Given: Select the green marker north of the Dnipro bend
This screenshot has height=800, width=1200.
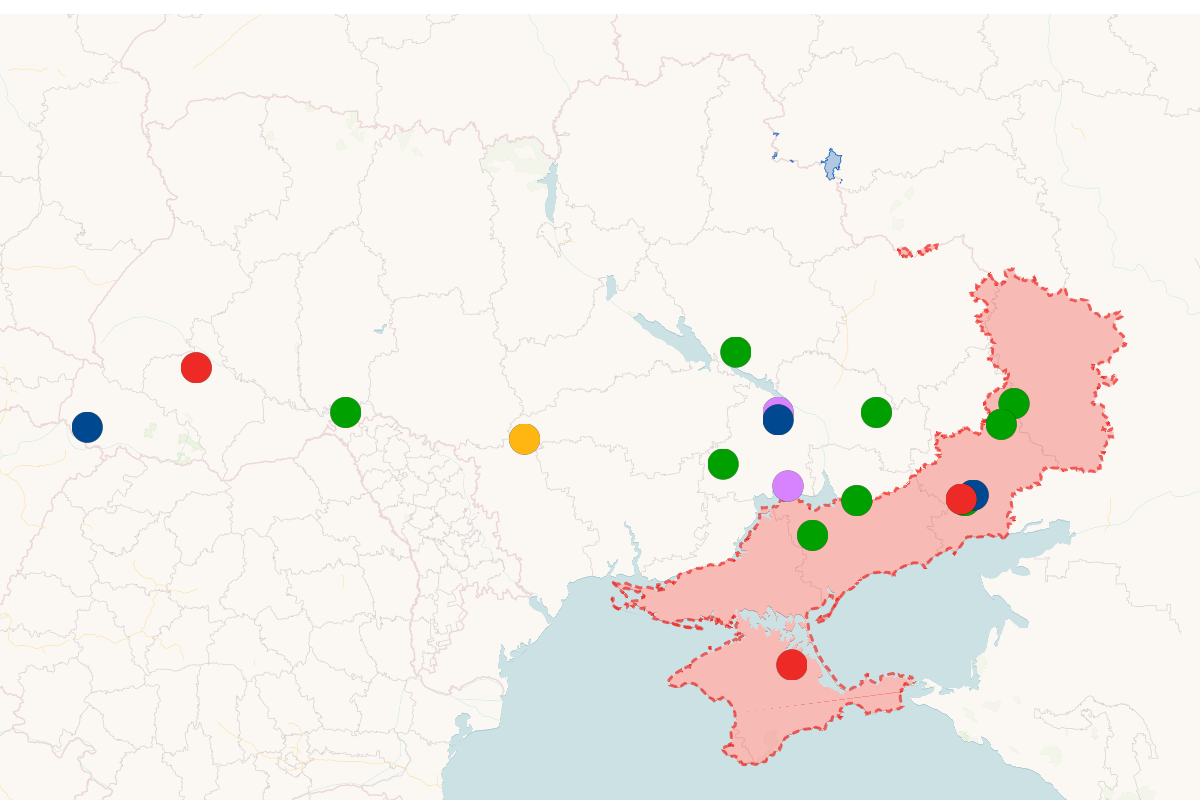Looking at the screenshot, I should [736, 352].
